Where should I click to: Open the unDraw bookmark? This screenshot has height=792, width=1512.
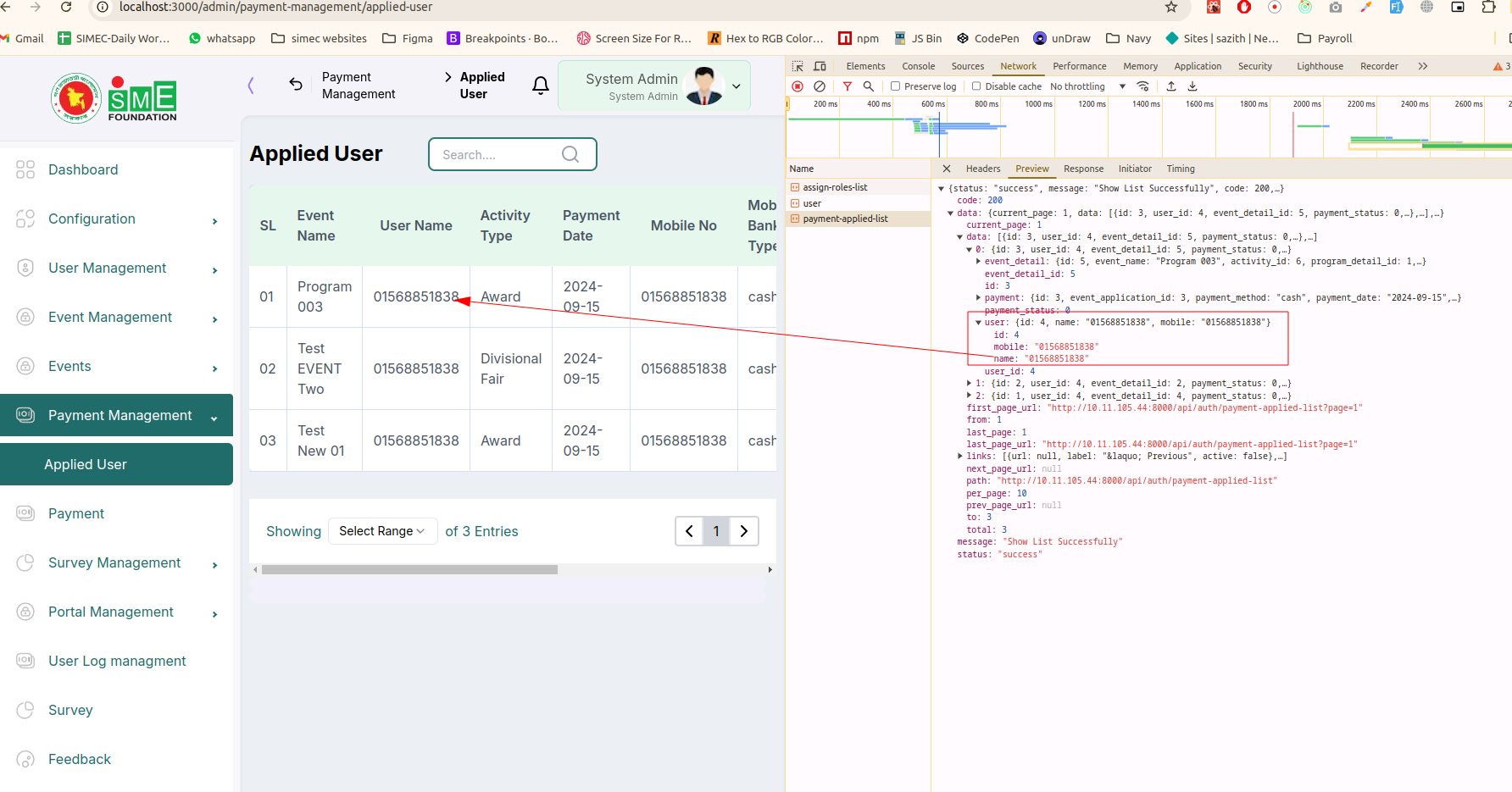(x=1062, y=38)
